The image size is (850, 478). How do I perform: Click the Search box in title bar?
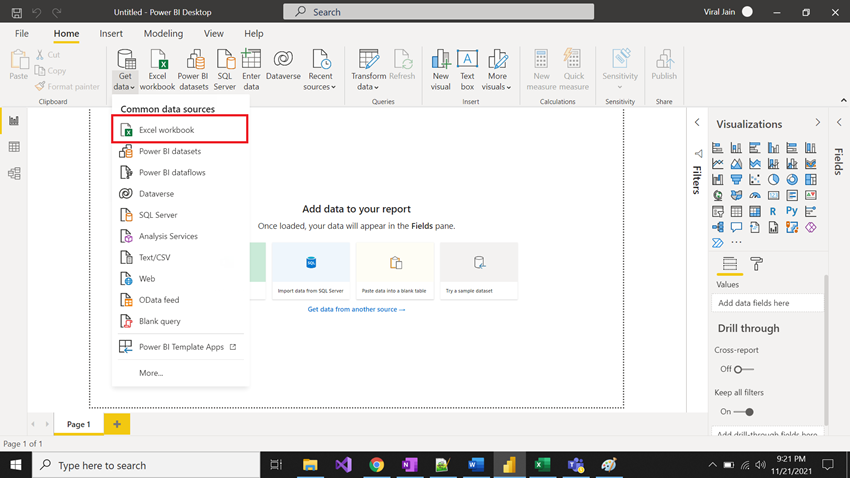(x=438, y=11)
